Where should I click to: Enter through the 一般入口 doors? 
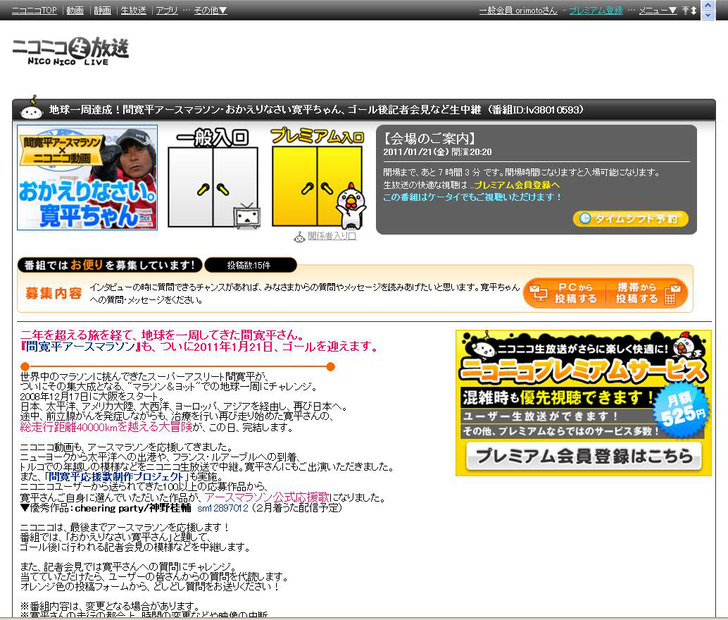point(213,187)
